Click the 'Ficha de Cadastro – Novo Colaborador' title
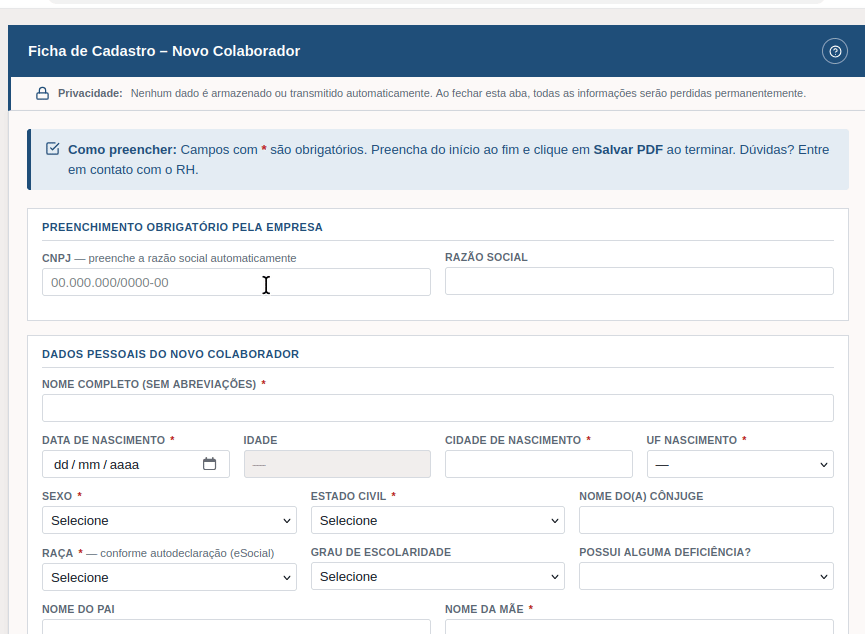 coord(164,51)
